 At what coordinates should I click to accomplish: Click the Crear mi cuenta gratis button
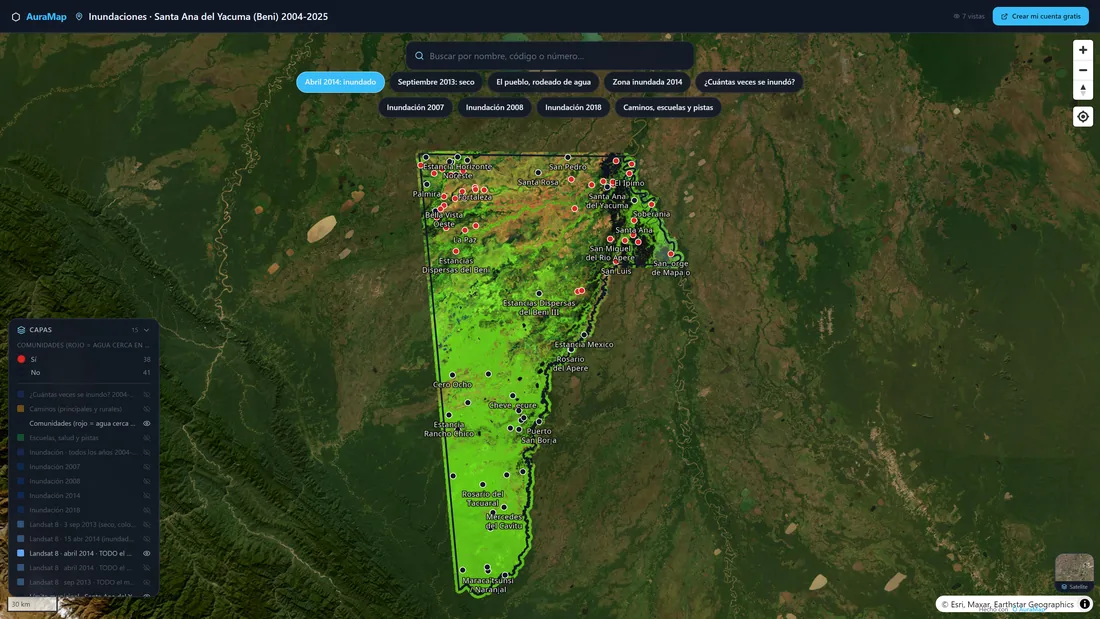tap(1040, 16)
